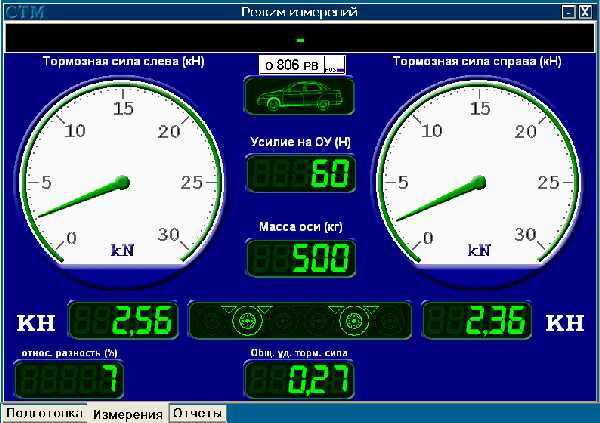Open the Измерения tab
Screen dimensions: 600x423
[128, 414]
